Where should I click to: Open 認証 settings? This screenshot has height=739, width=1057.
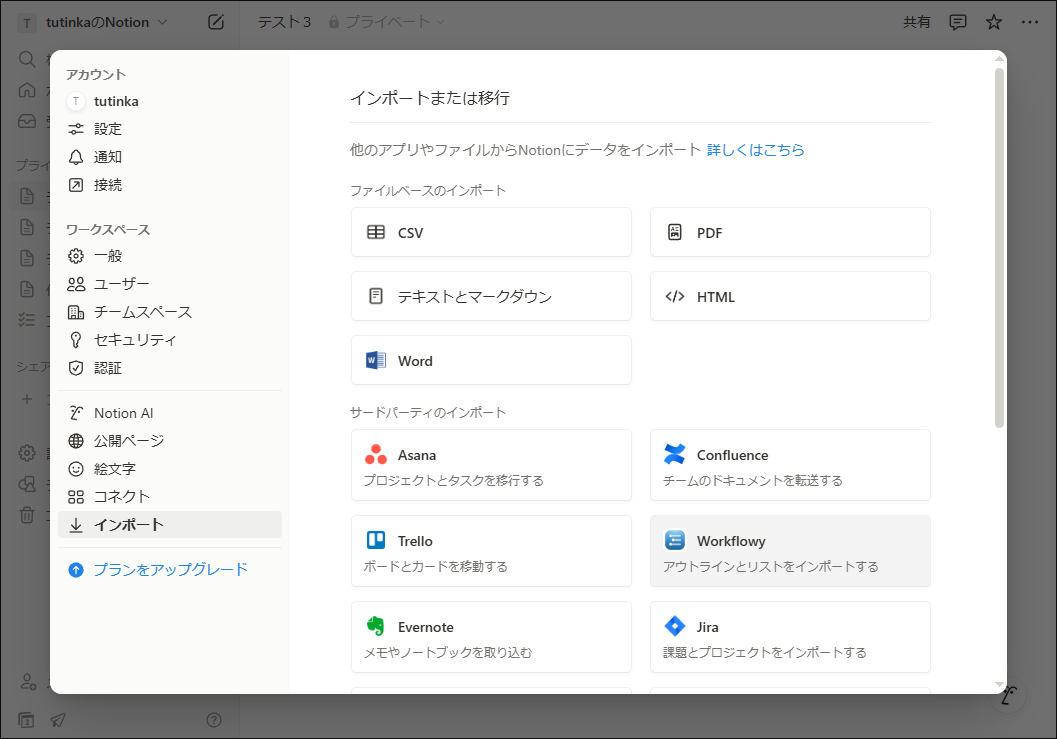(170, 368)
